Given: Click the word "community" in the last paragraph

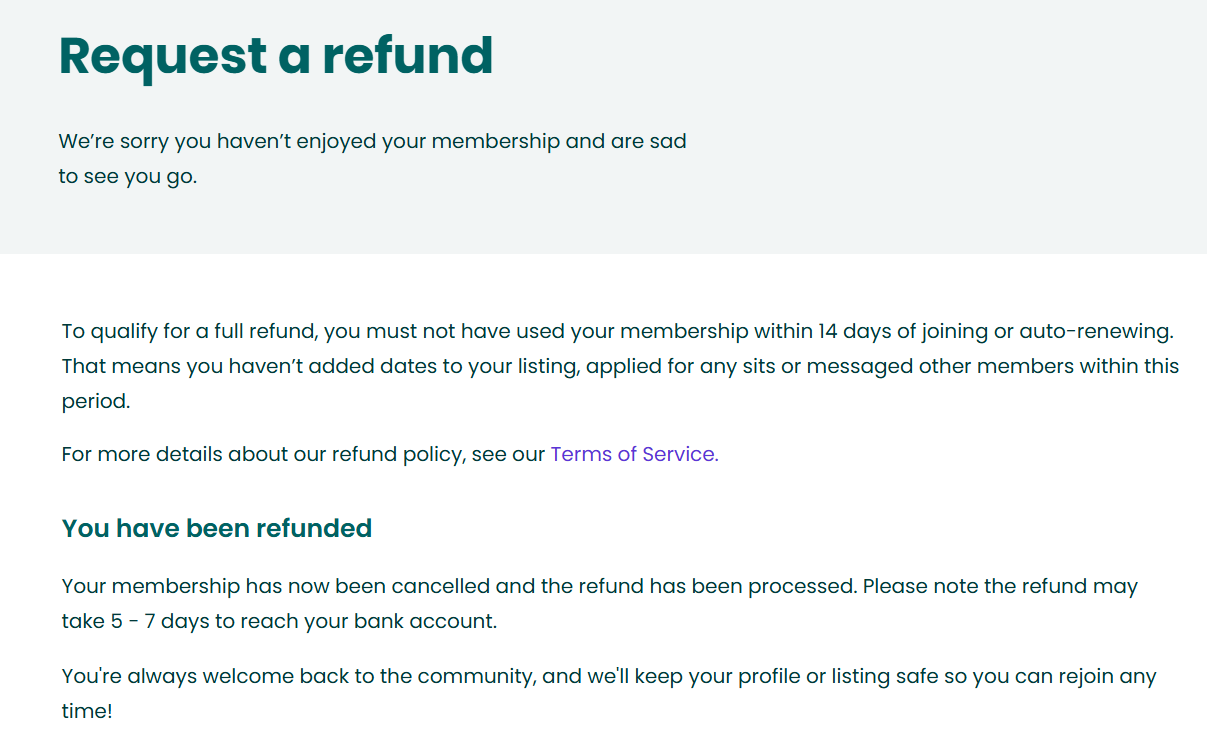Looking at the screenshot, I should point(473,676).
